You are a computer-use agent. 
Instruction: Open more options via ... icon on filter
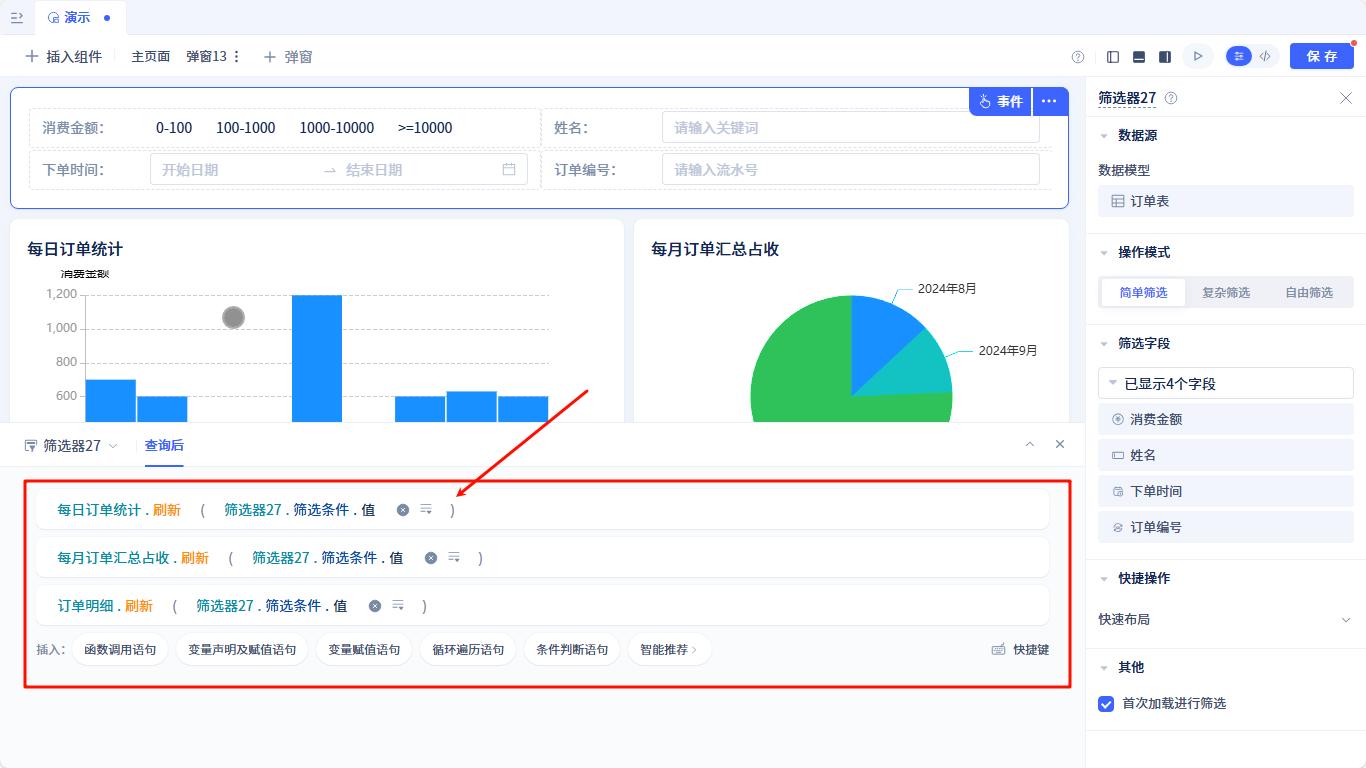click(x=1049, y=101)
